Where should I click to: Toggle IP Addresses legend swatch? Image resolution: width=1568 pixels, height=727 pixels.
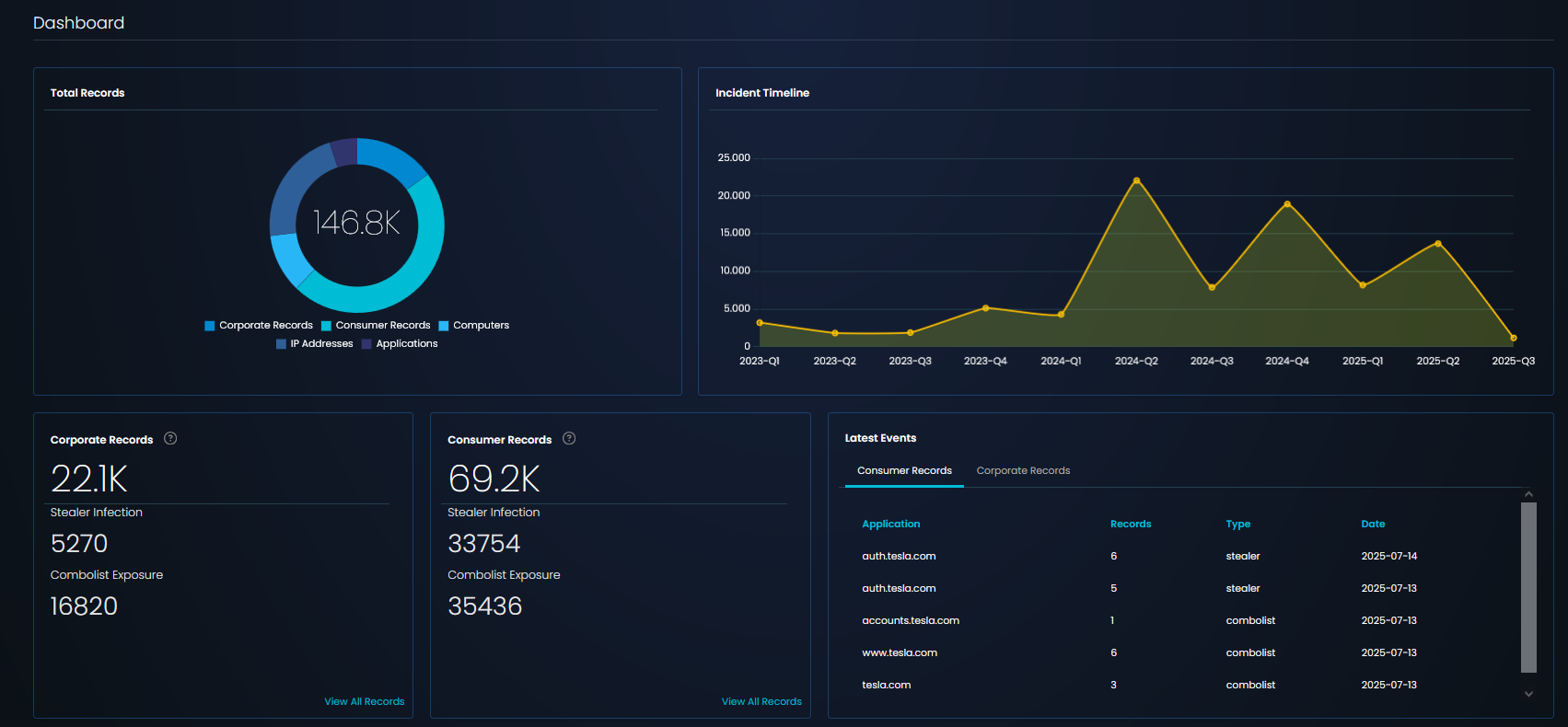pyautogui.click(x=282, y=344)
